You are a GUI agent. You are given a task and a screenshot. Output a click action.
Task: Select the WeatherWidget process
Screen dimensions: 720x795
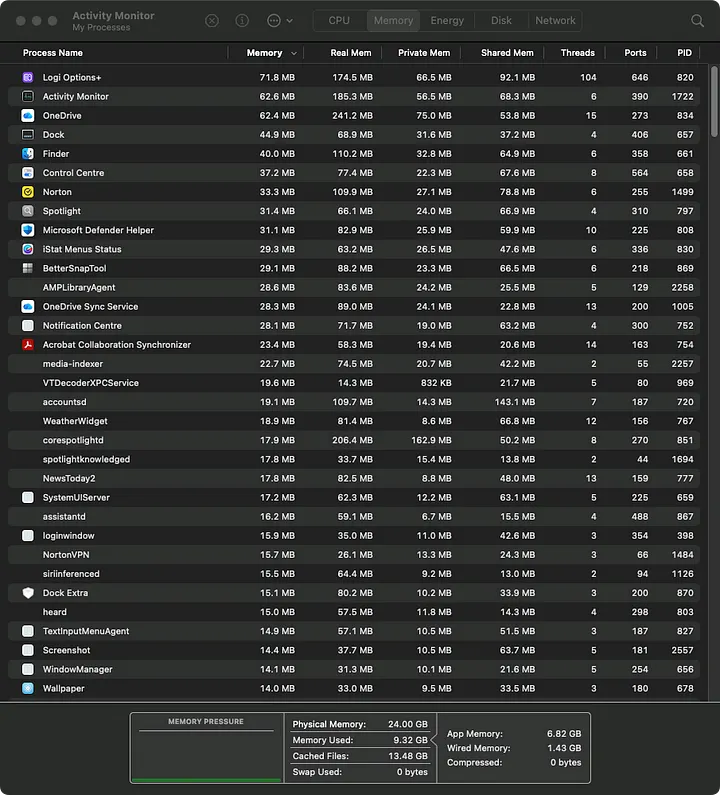(354, 421)
